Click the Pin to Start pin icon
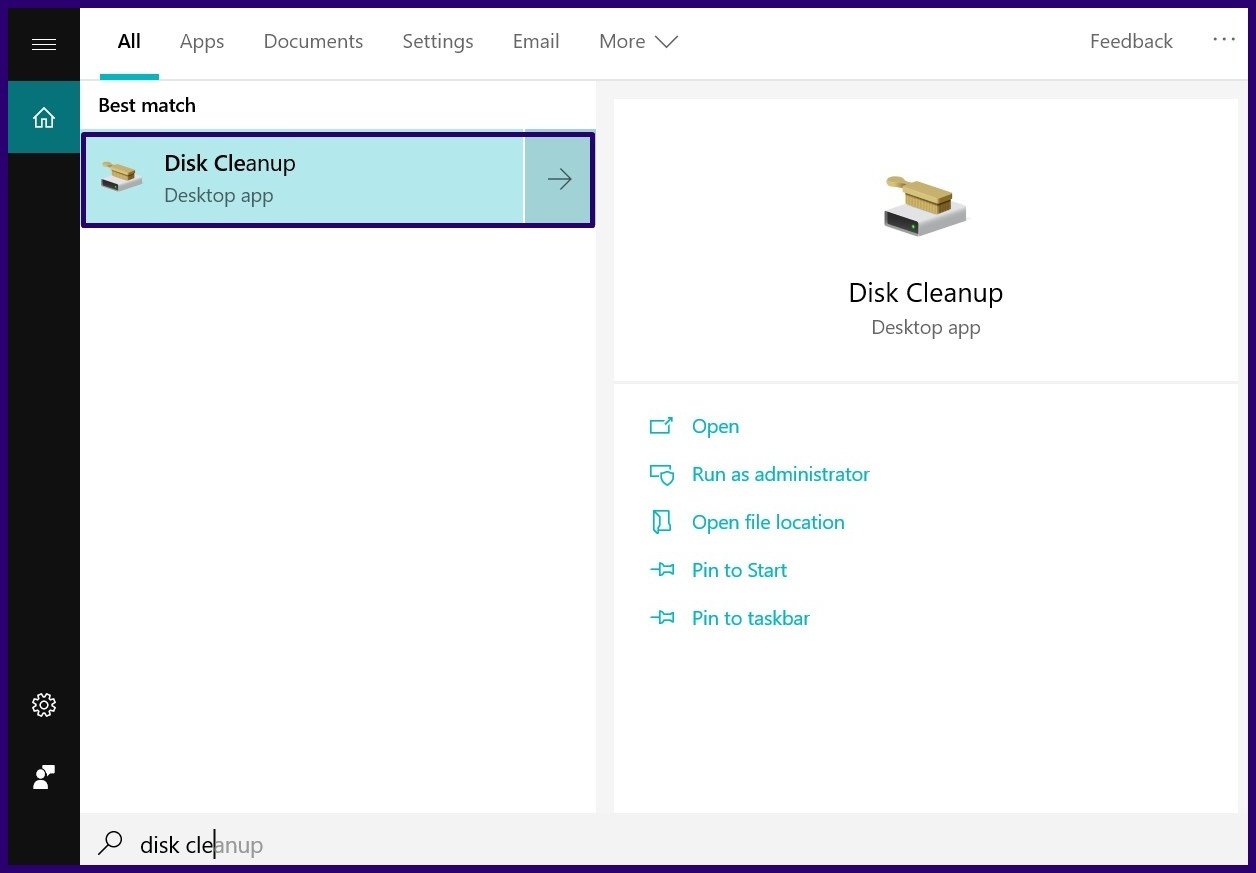Screen dimensions: 1256x873 coord(661,570)
